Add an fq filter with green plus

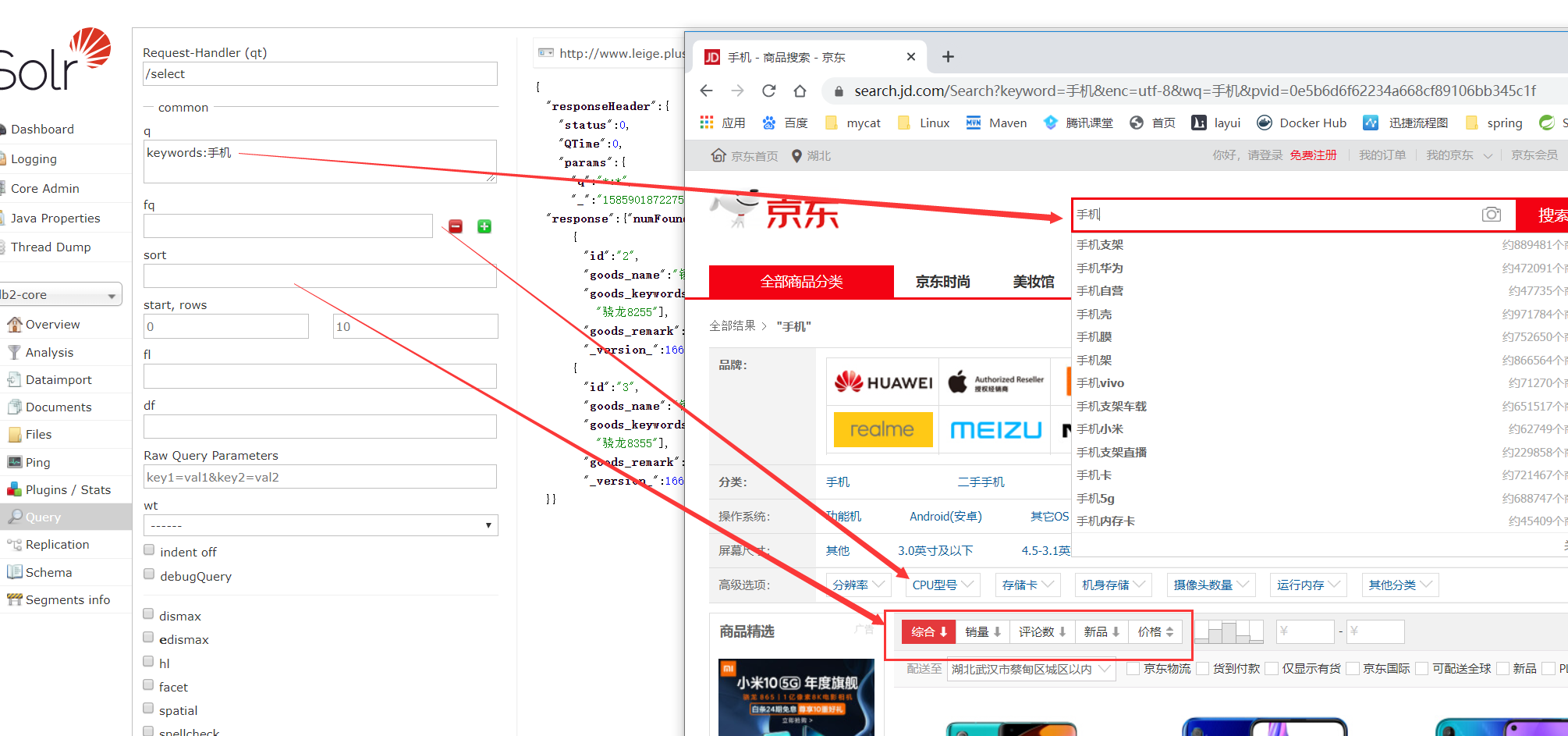[x=484, y=226]
